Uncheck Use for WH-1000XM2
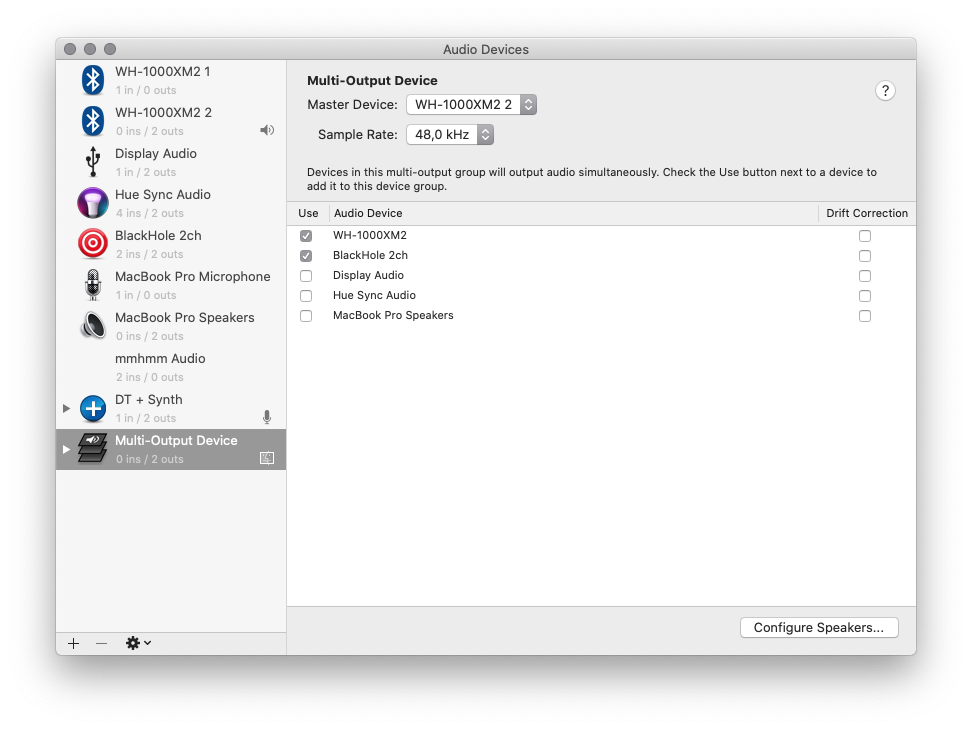 306,236
